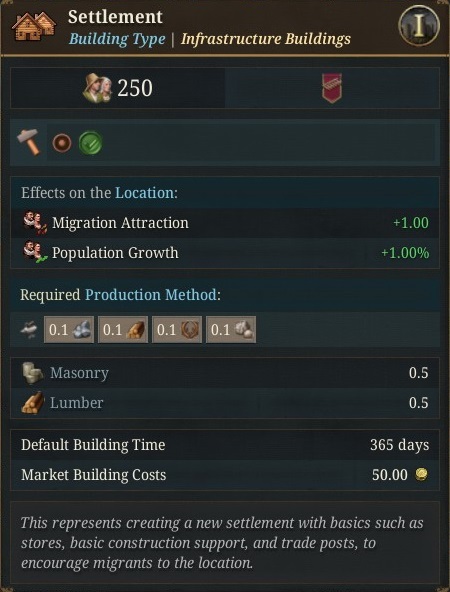
Task: Click the Settlement log cabin icon
Action: 34,26
